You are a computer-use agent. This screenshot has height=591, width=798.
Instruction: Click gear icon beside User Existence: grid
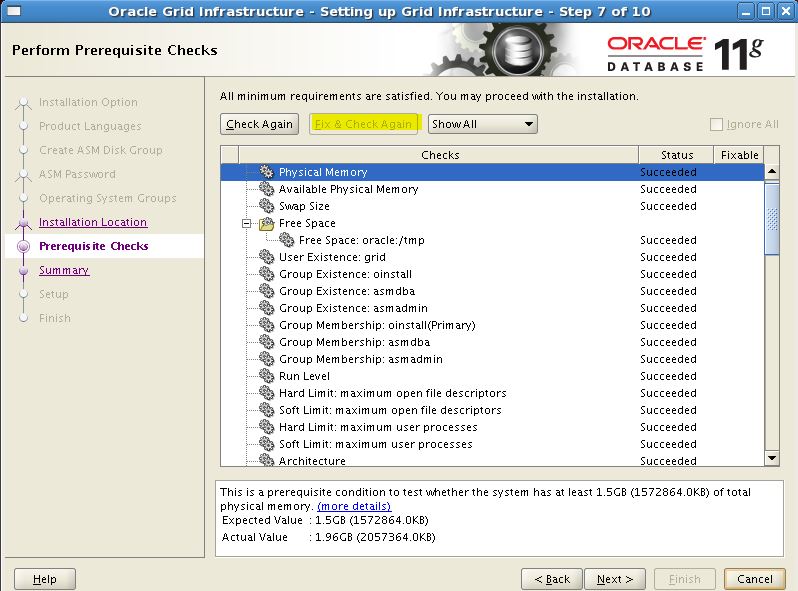coord(266,257)
